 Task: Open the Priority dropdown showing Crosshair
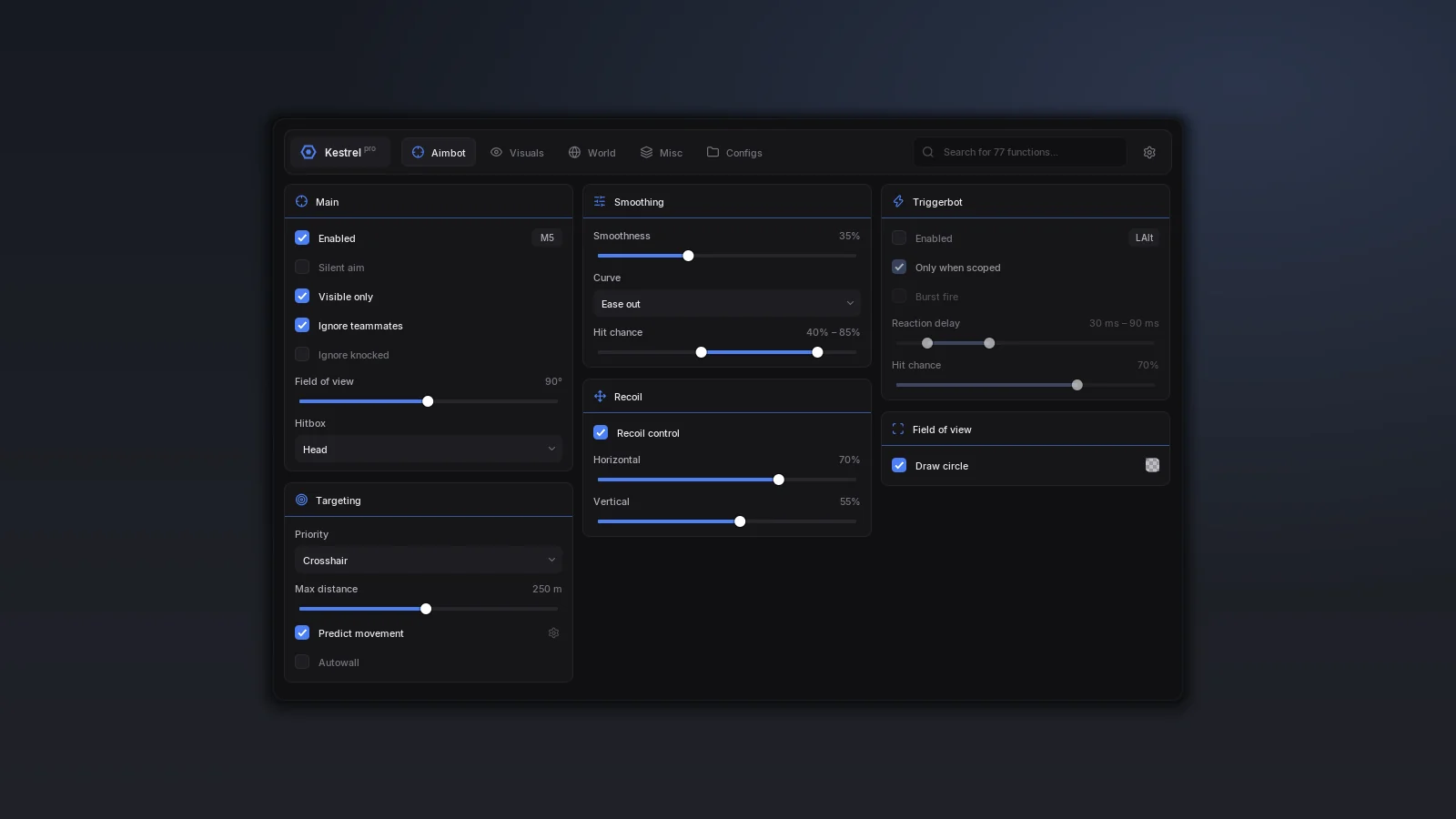[x=429, y=560]
